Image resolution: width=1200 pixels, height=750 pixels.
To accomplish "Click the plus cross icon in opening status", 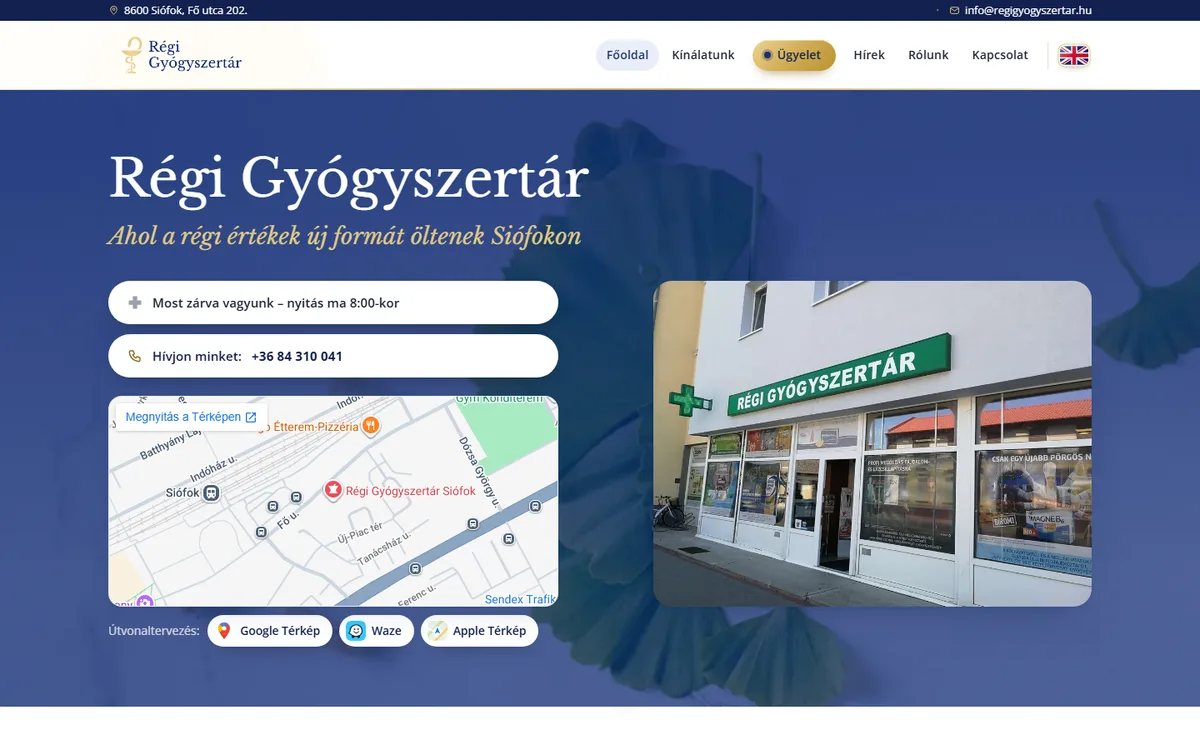I will [135, 302].
